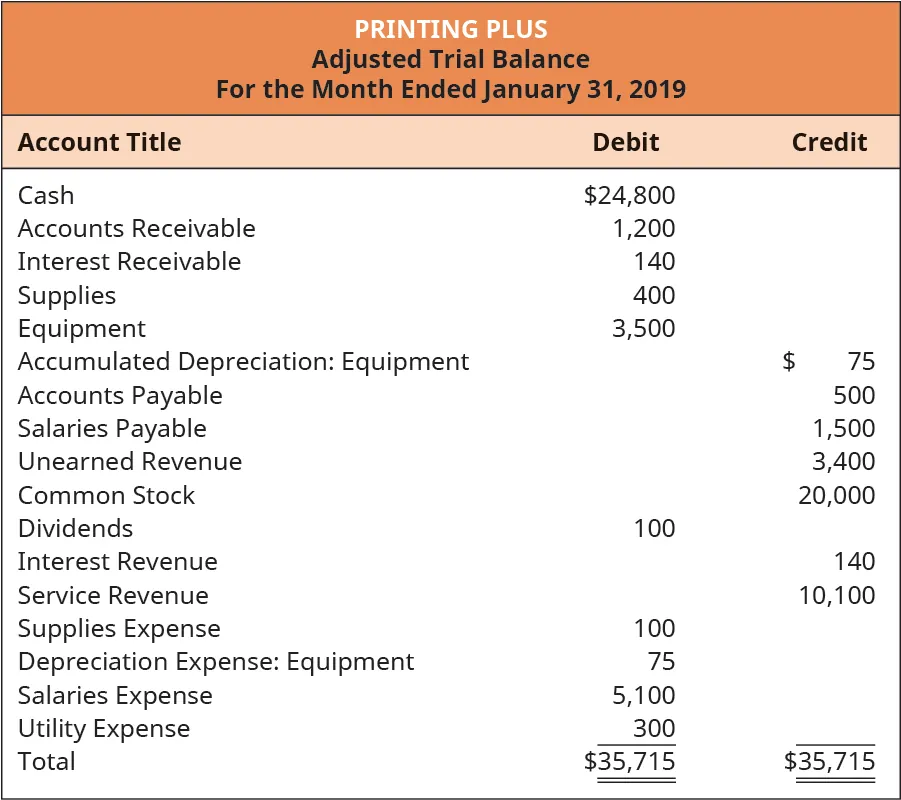Select the Service Revenue credit 10,100
This screenshot has width=901, height=800.
pos(836,595)
